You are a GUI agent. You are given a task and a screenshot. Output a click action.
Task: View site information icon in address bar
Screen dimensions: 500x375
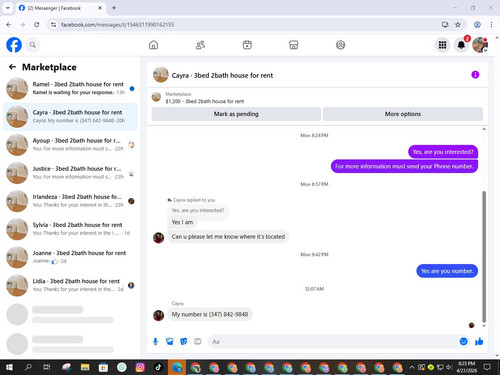(53, 25)
